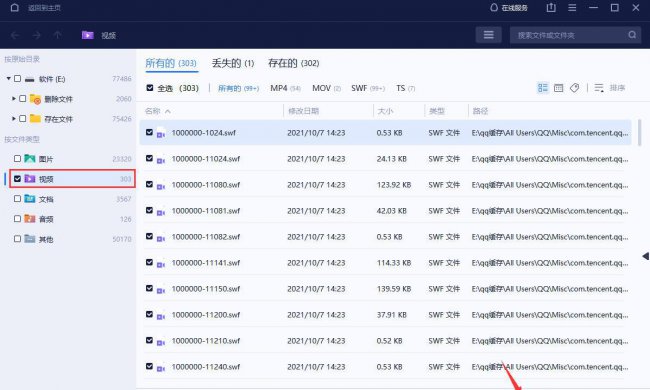
Task: Check the Other type checkbox
Action: click(x=17, y=239)
